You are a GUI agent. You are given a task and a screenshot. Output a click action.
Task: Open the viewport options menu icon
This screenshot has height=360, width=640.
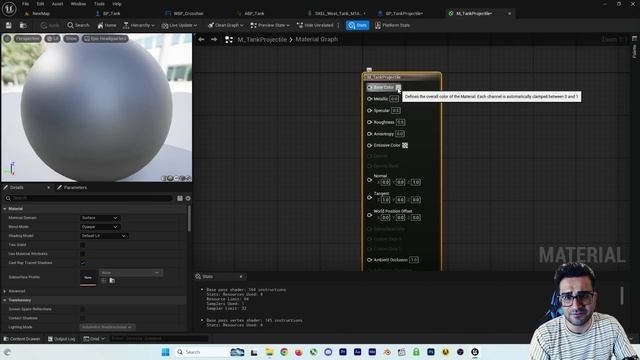point(7,38)
